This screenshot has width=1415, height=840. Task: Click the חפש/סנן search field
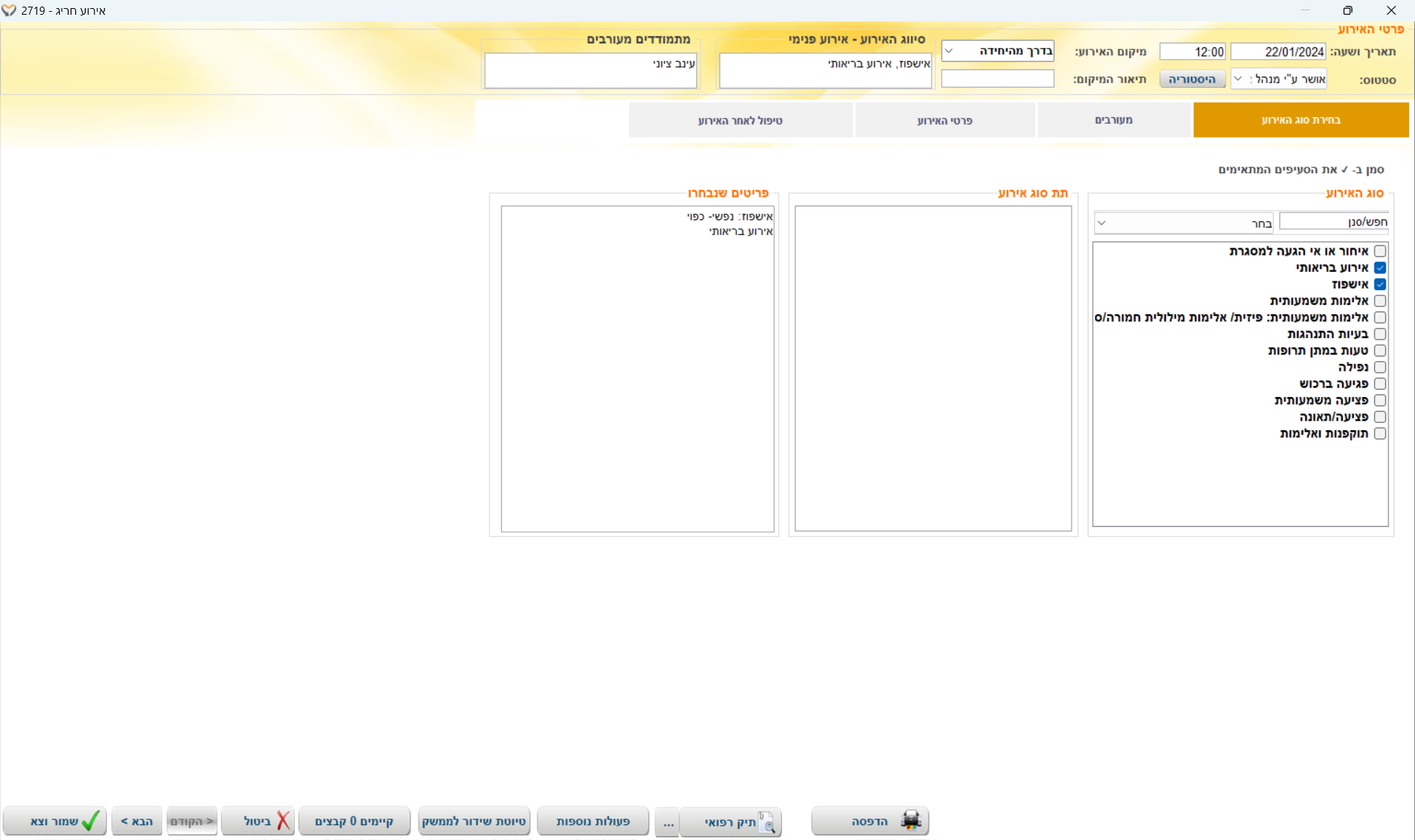(x=1332, y=222)
